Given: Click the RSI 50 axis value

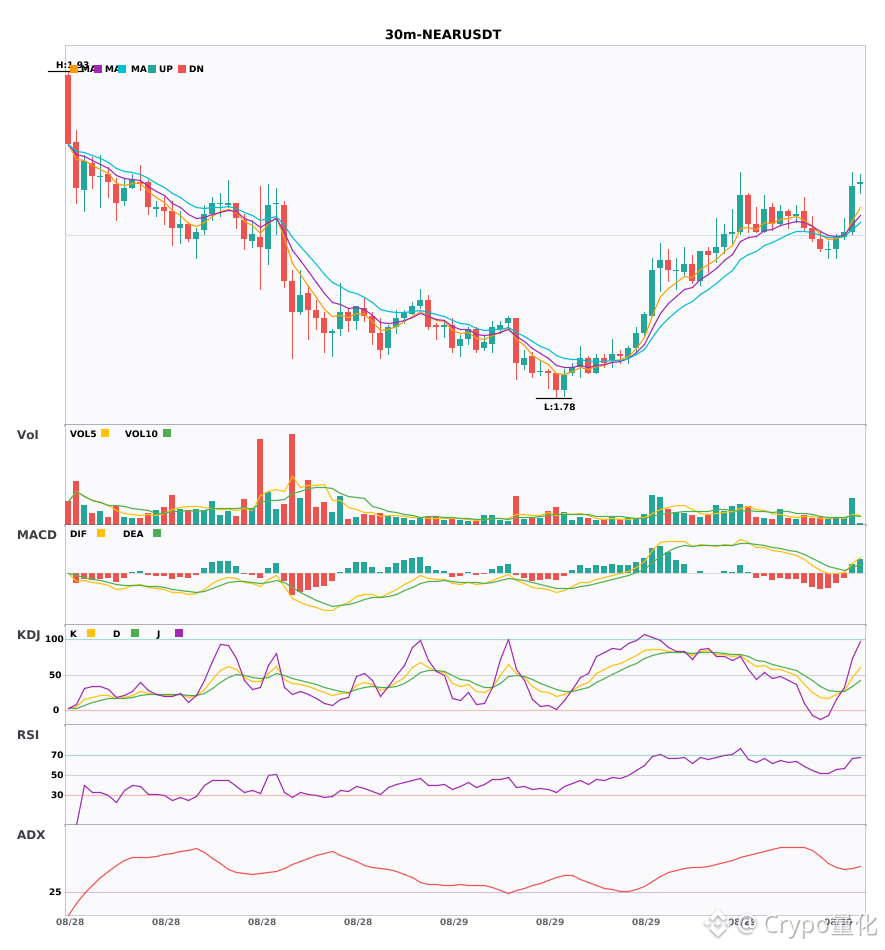Looking at the screenshot, I should coord(57,775).
